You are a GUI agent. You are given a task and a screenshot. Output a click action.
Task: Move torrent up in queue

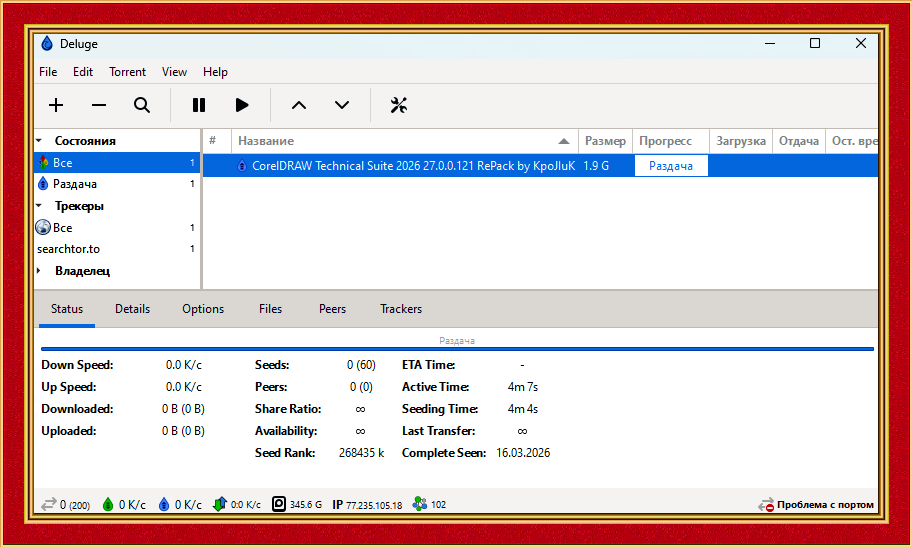pyautogui.click(x=299, y=105)
